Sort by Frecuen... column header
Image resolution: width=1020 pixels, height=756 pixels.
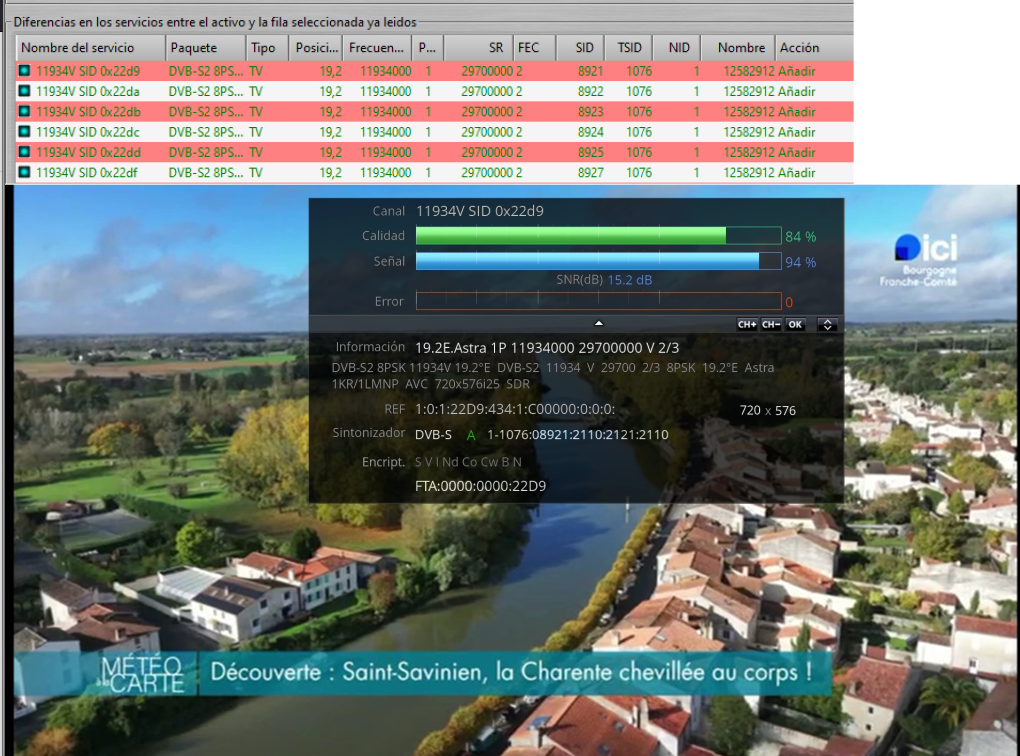pos(378,47)
